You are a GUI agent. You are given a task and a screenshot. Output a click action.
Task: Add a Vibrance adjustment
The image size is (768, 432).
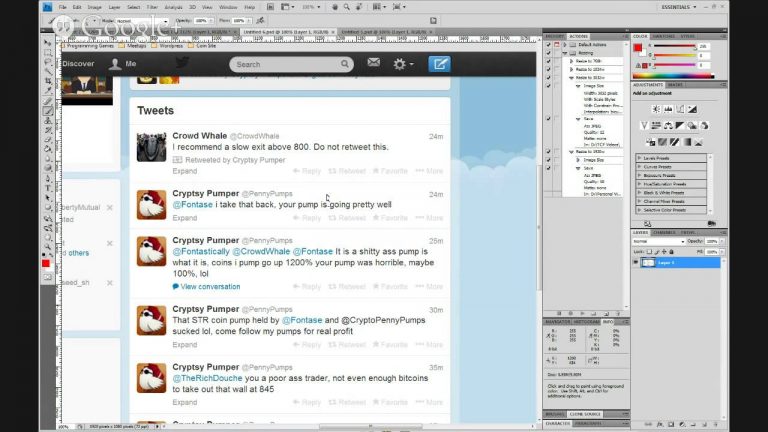coord(645,126)
